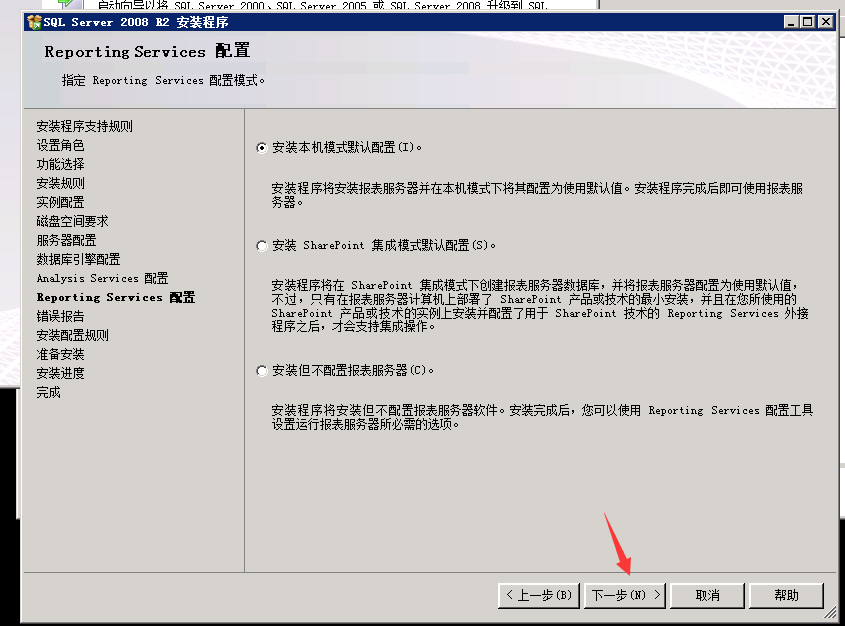845x626 pixels.
Task: Click the window resize grip corner
Action: tap(830, 613)
